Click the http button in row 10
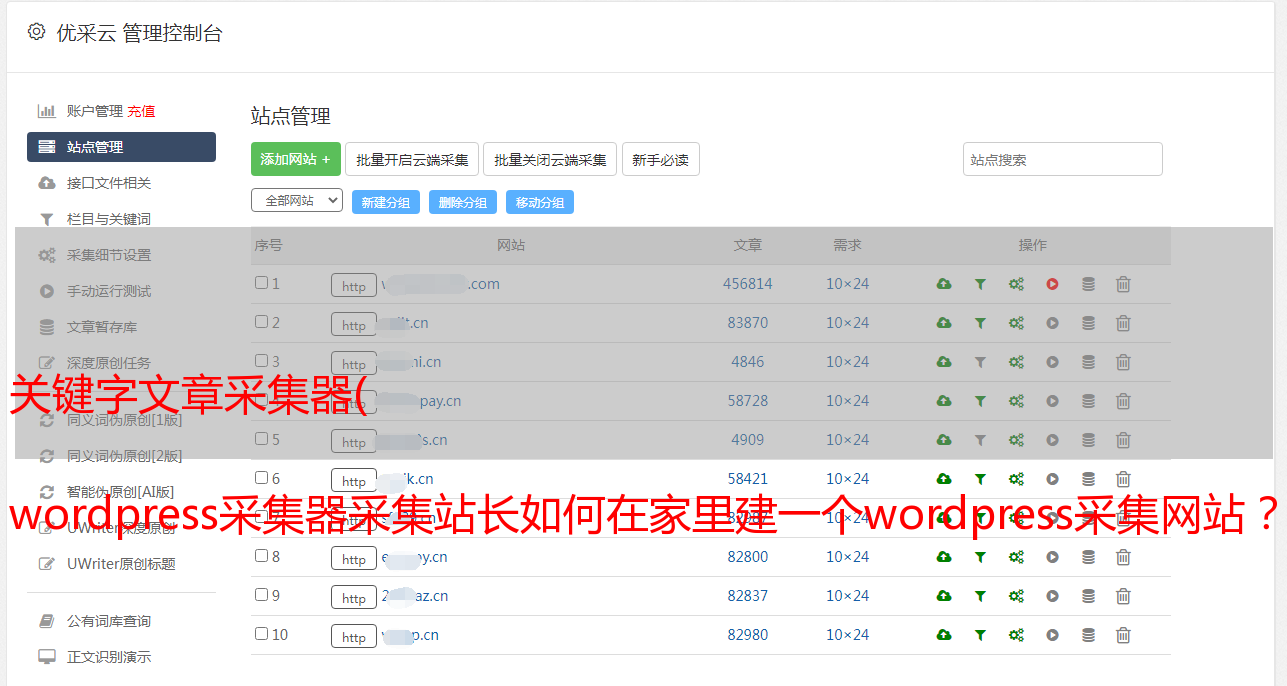 tap(354, 637)
